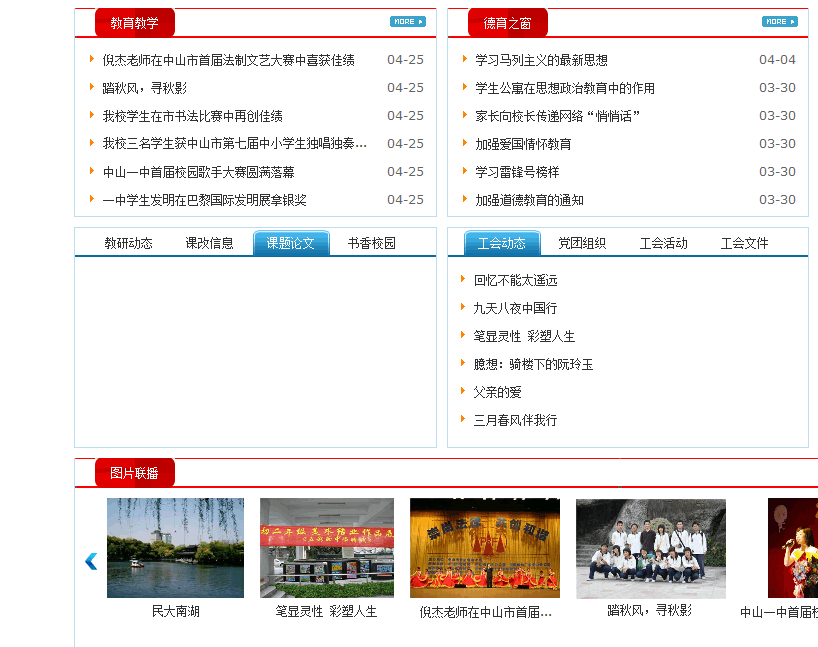View the student group photo thumbnail
This screenshot has height=647, width=818.
click(650, 547)
